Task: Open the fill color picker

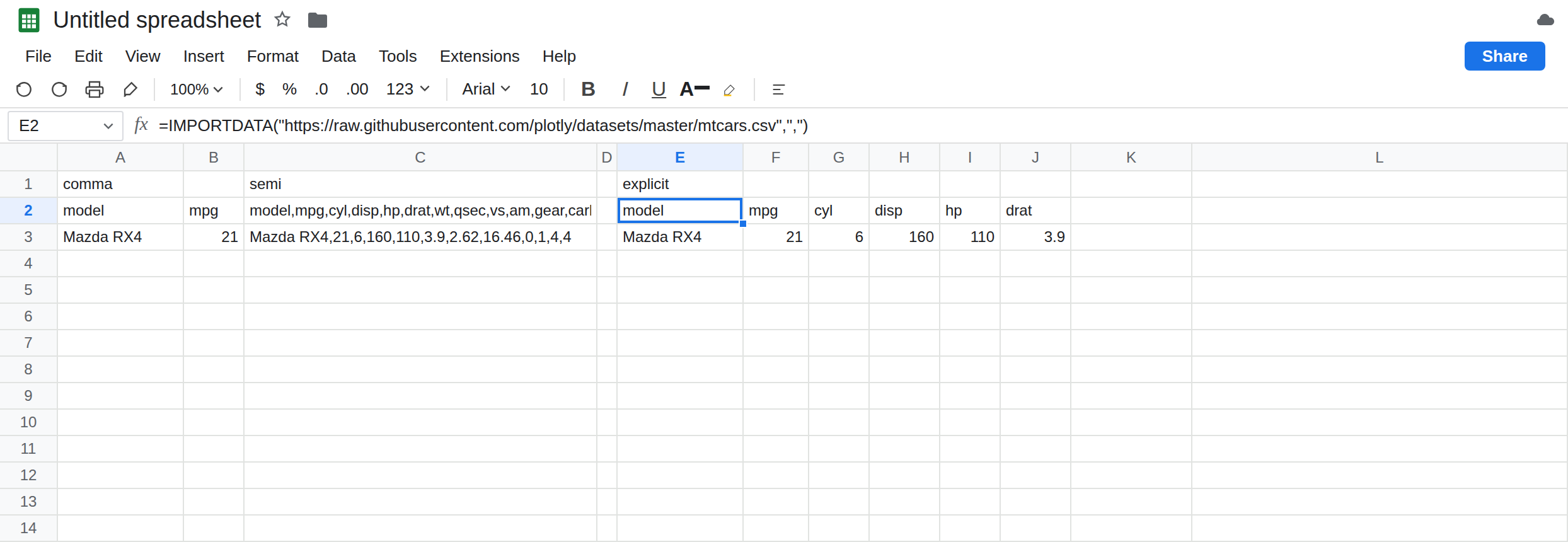Action: tap(729, 90)
